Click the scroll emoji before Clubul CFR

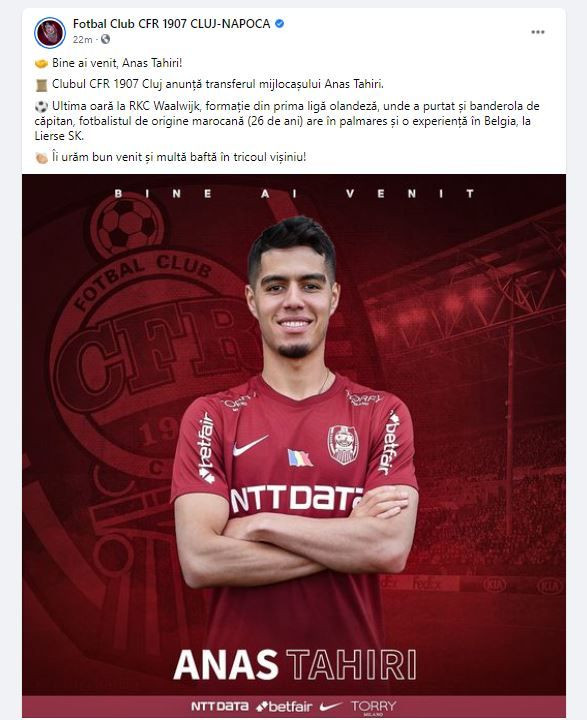pos(41,85)
